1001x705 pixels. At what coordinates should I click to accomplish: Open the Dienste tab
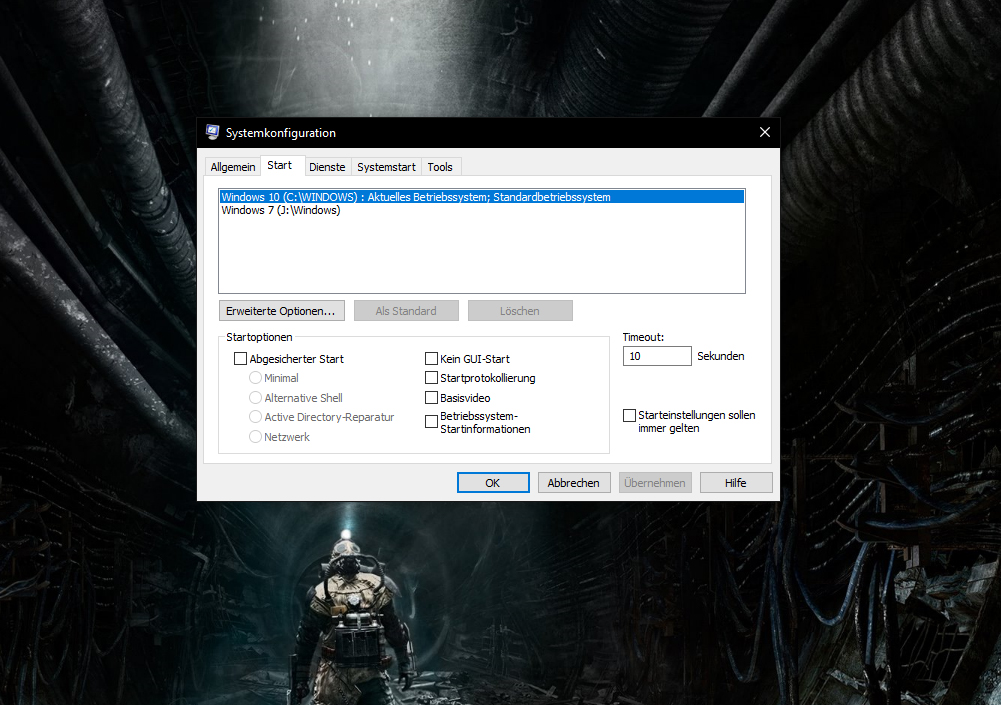point(327,167)
